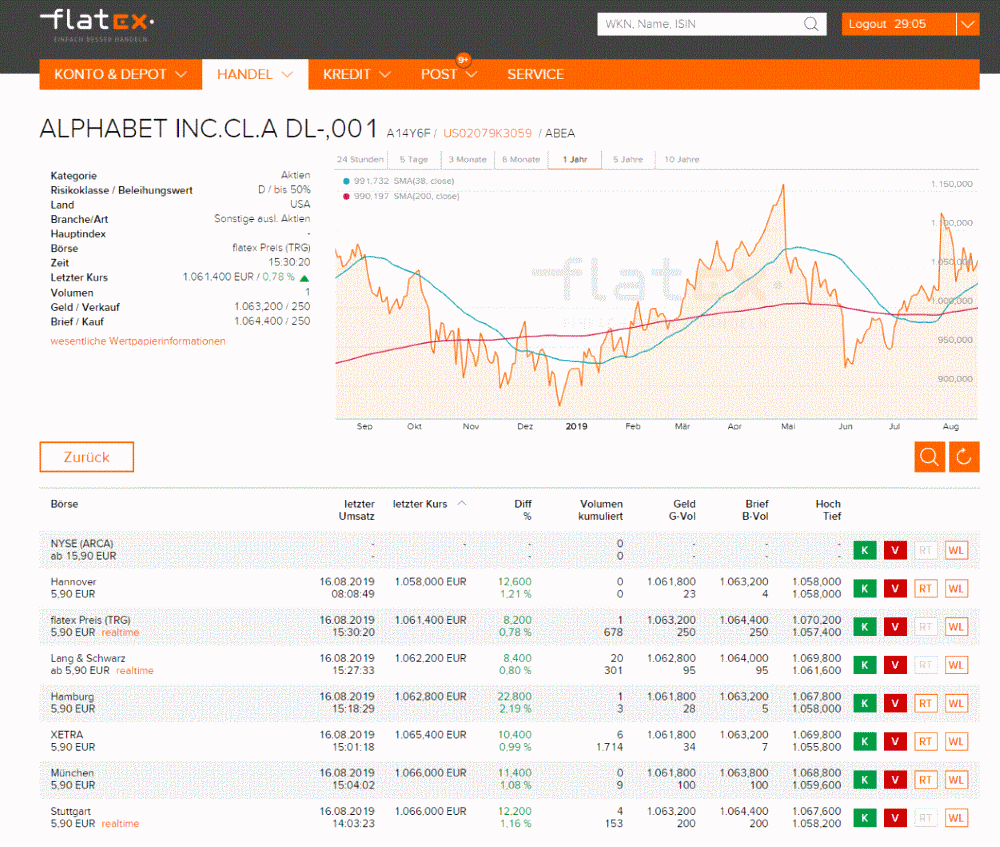
Task: Switch chart to the 10 Jahre tab
Action: click(x=682, y=159)
